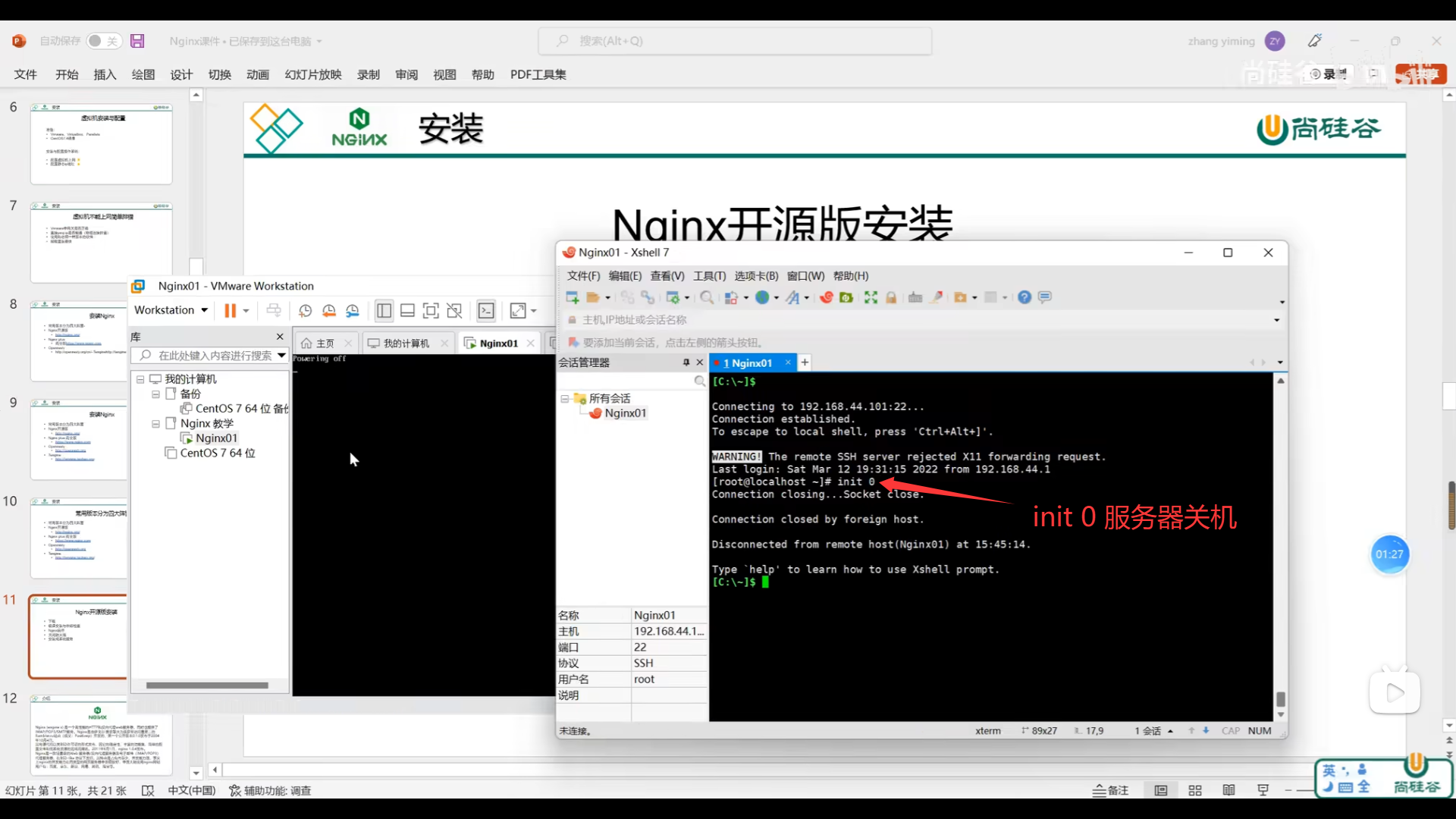Pin the session manager panel
This screenshot has width=1456, height=819.
pyautogui.click(x=686, y=362)
